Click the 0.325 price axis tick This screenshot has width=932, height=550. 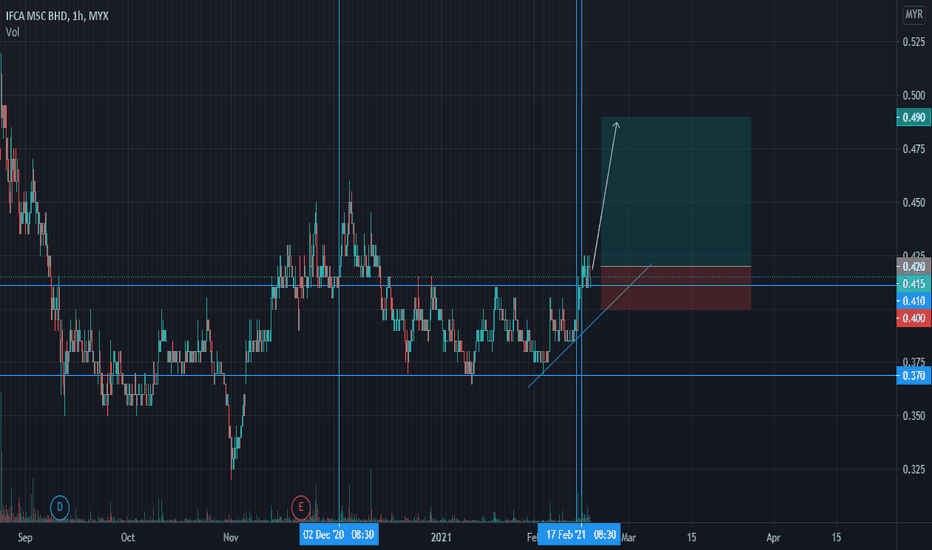pyautogui.click(x=914, y=469)
